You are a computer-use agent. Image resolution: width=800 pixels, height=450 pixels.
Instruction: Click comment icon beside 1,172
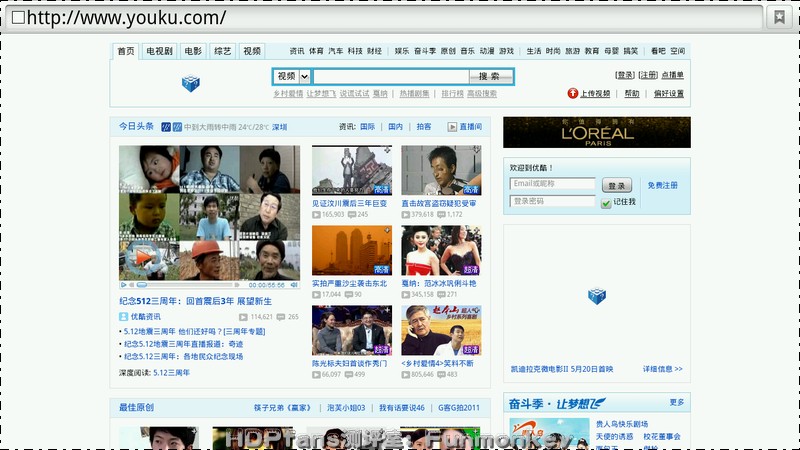click(441, 215)
